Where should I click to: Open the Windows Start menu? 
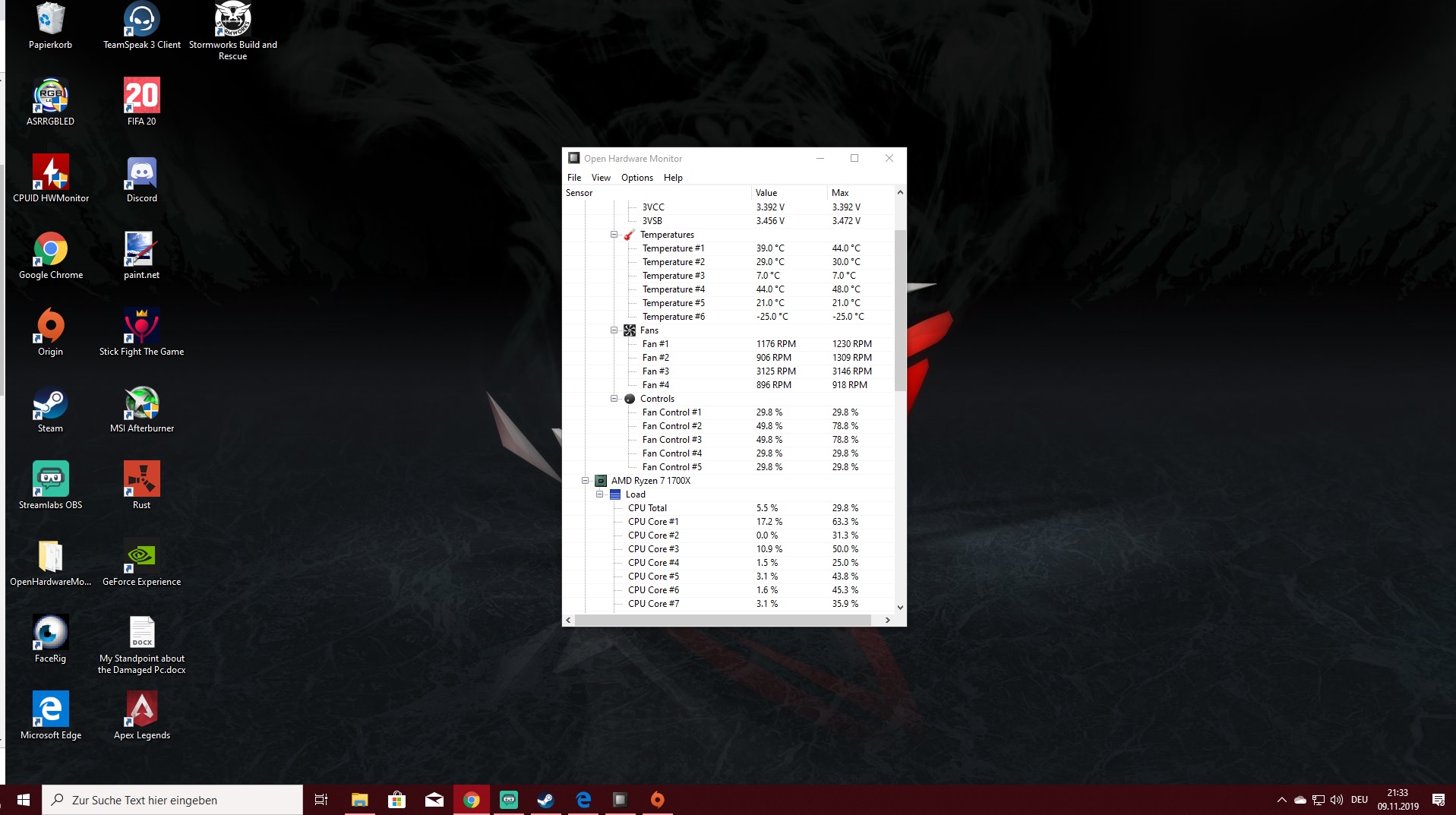click(x=23, y=800)
